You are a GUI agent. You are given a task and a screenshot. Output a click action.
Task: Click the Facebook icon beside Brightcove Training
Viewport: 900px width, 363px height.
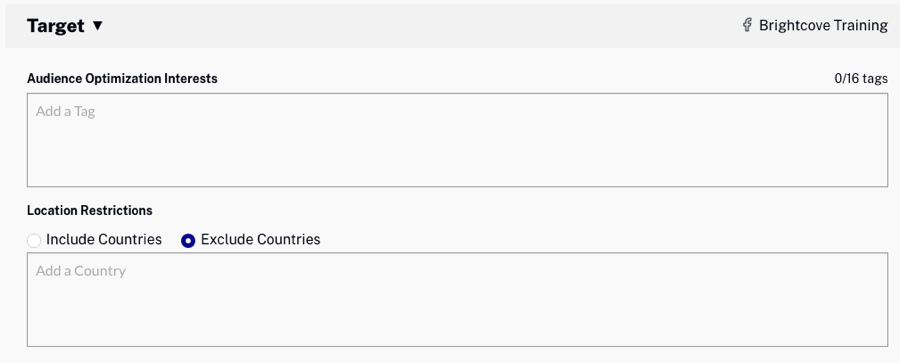pyautogui.click(x=747, y=25)
